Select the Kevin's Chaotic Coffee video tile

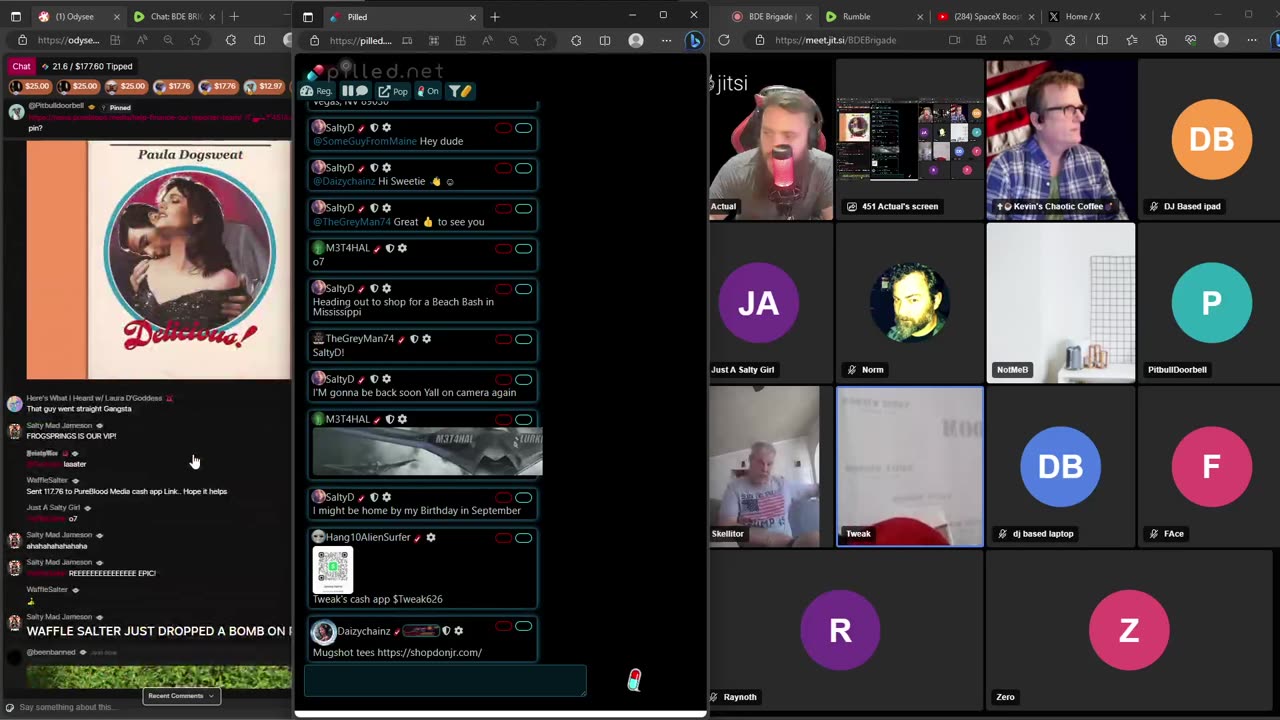[x=1060, y=138]
